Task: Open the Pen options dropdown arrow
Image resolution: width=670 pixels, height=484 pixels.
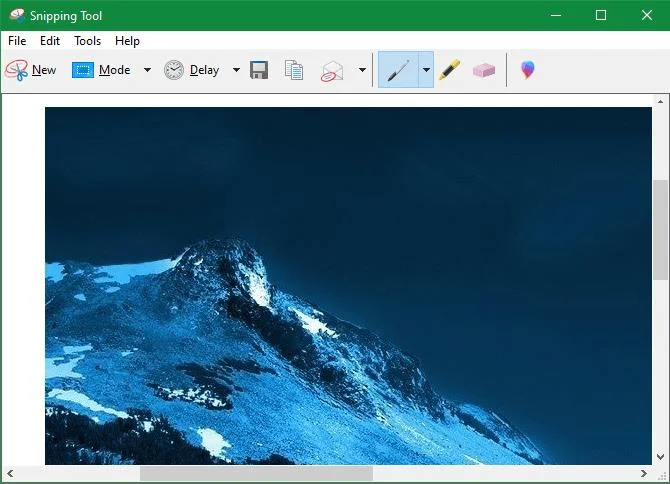Action: [x=426, y=70]
